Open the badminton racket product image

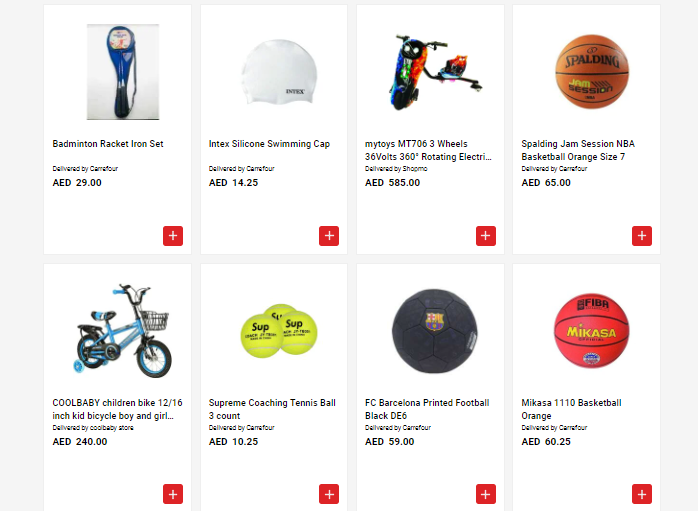tap(123, 72)
